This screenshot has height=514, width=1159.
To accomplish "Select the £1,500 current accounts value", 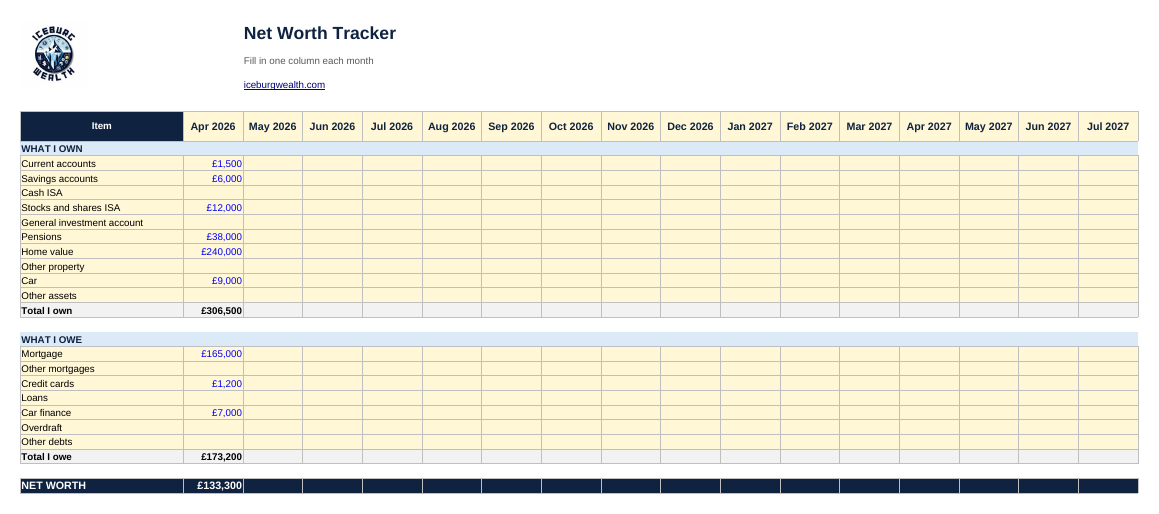I will coord(213,163).
